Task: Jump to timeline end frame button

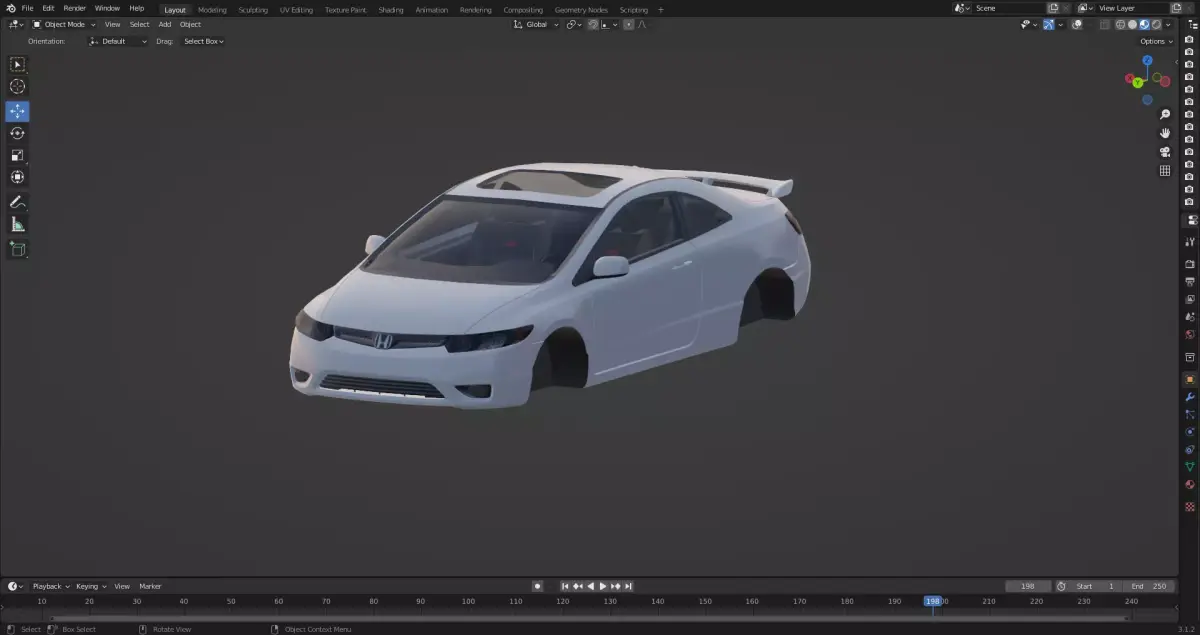Action: (628, 586)
